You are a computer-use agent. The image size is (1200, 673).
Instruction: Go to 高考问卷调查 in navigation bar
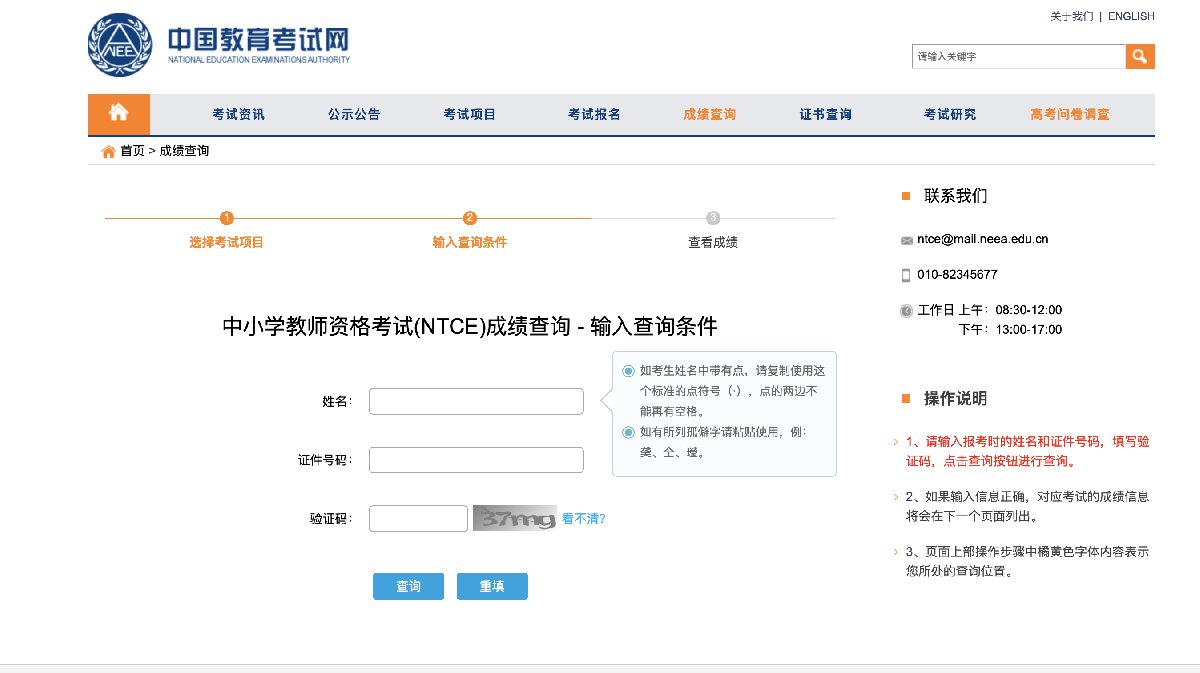coord(1070,114)
